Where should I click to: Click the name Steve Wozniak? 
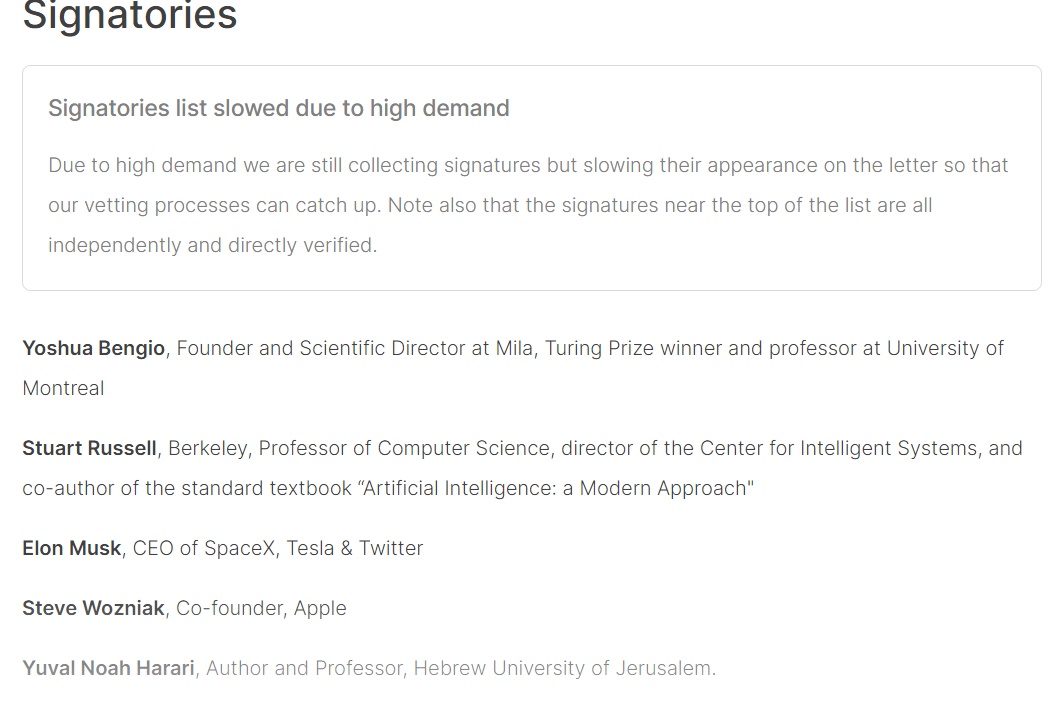[x=93, y=608]
